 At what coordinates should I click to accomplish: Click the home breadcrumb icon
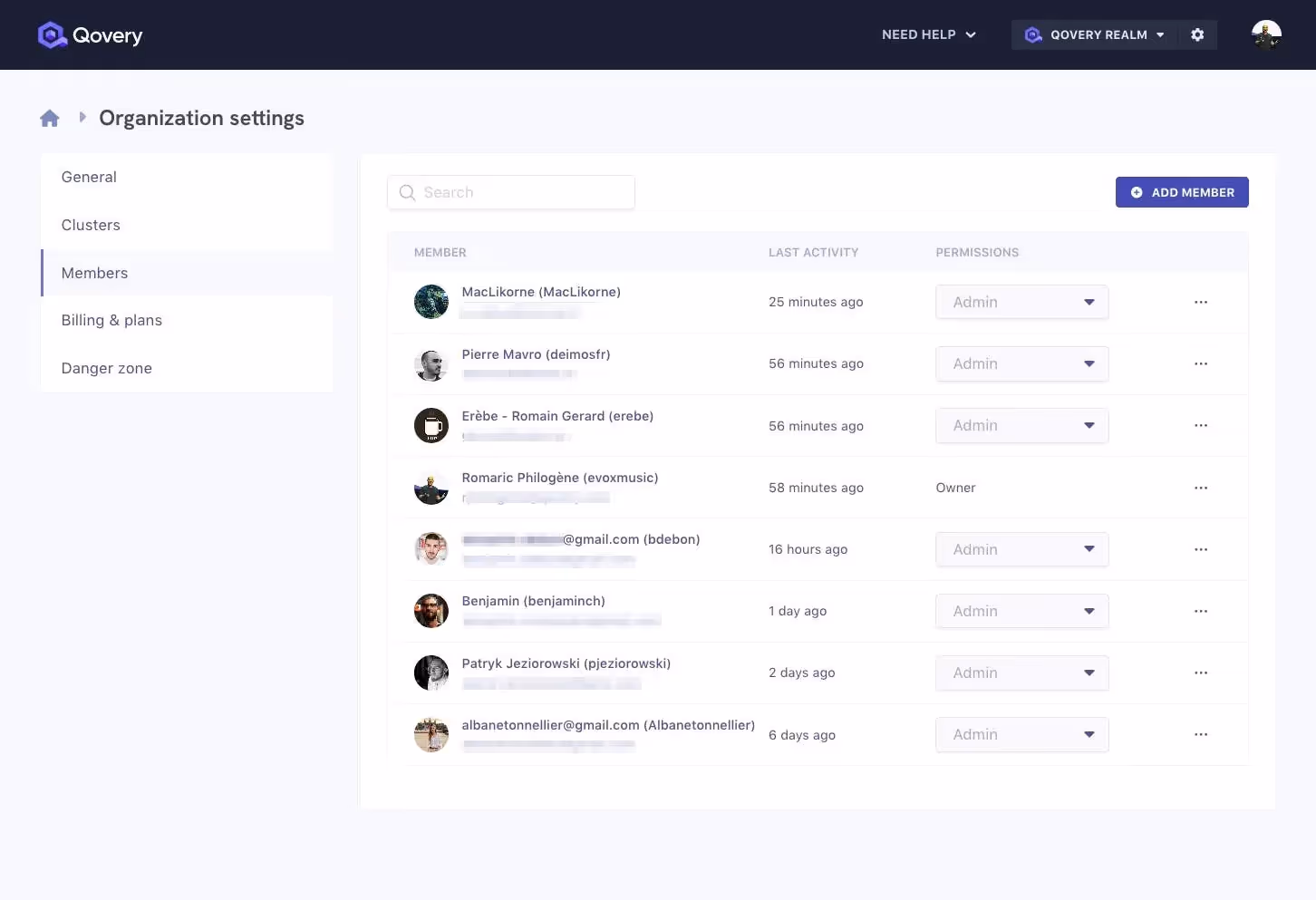point(49,117)
